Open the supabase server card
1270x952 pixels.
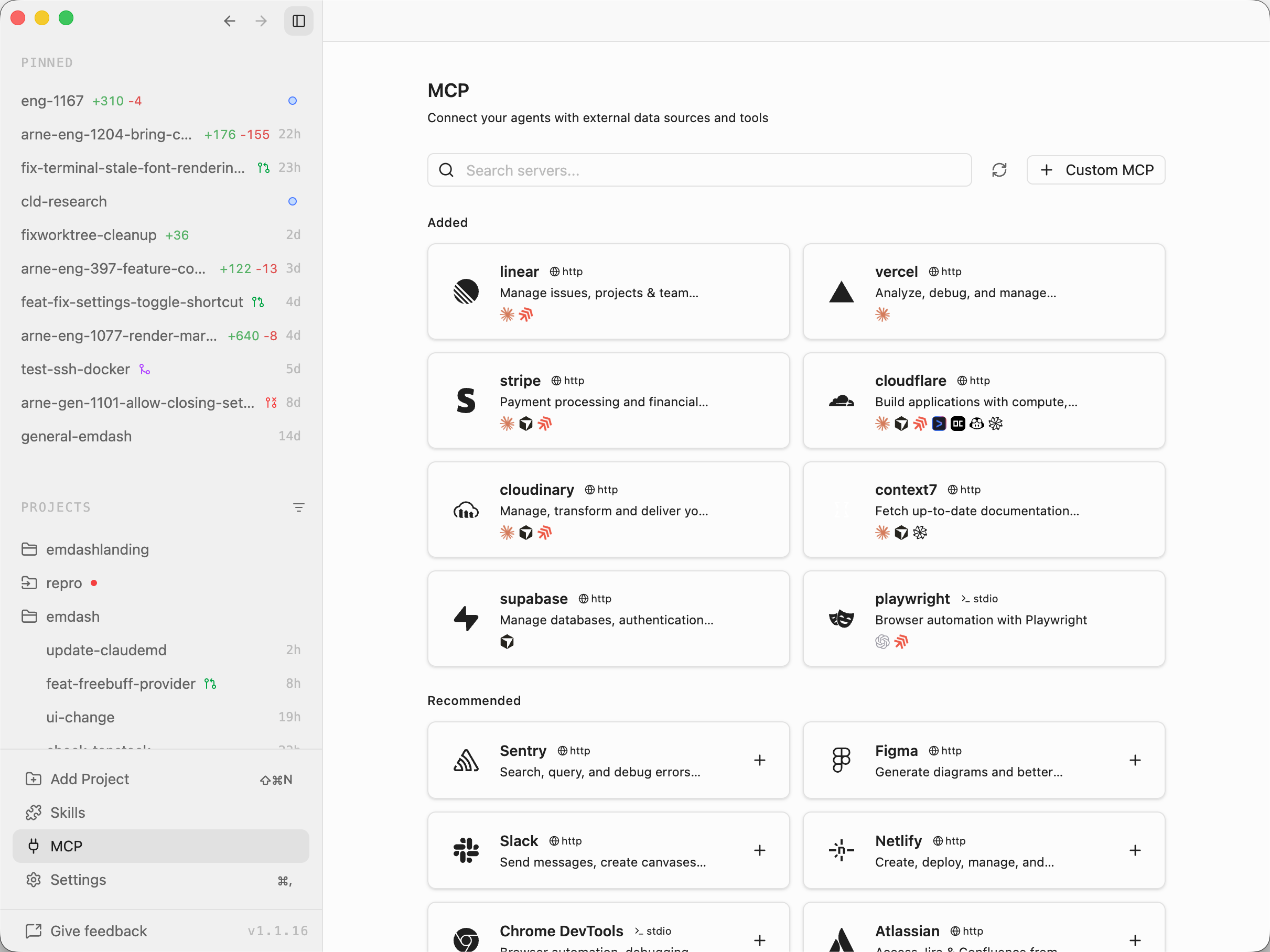tap(609, 619)
